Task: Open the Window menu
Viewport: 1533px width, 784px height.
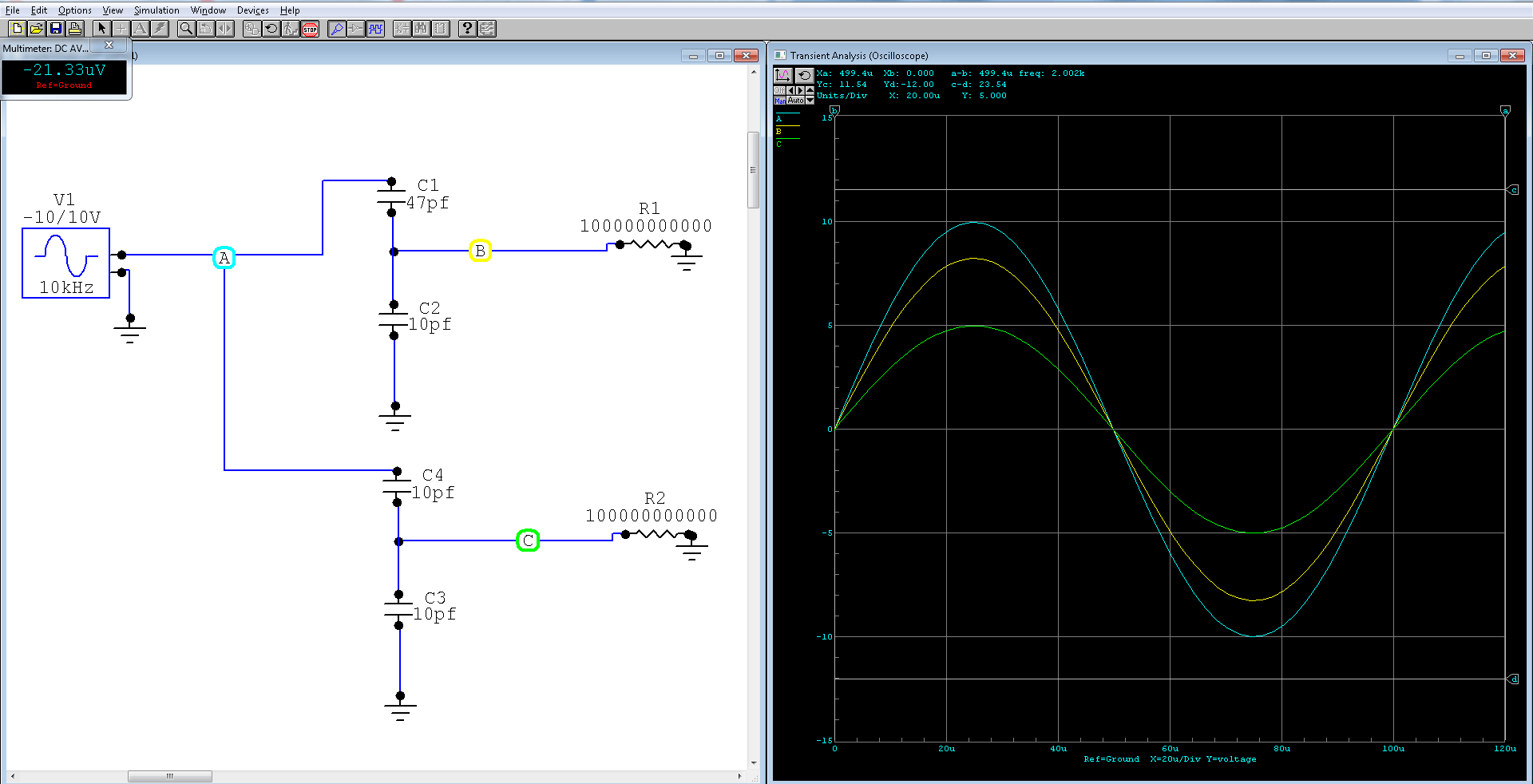Action: (208, 10)
